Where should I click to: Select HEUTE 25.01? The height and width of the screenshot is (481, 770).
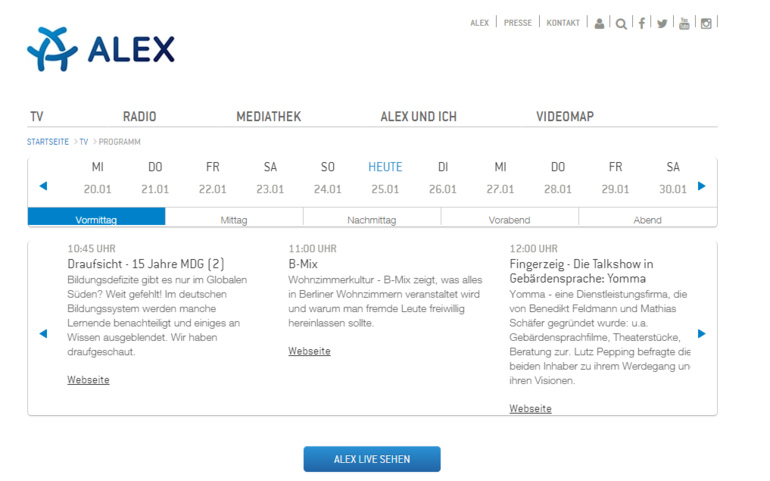[x=385, y=178]
